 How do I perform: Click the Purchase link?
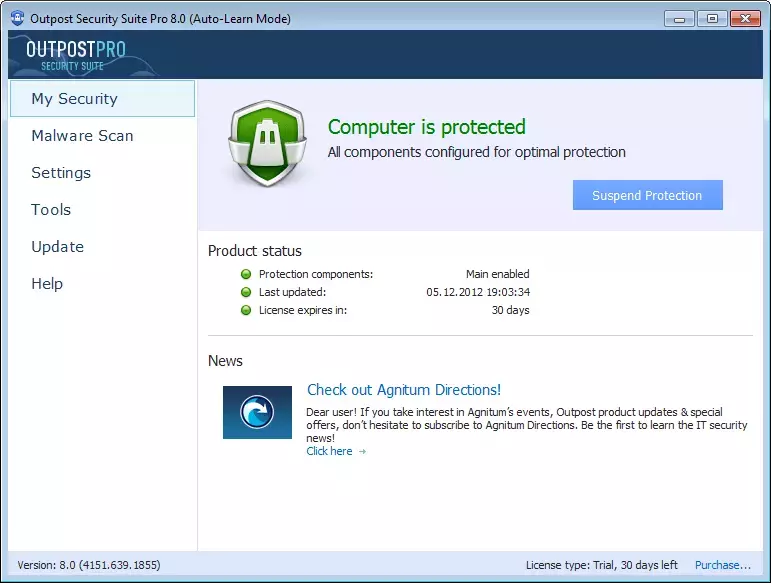point(722,565)
